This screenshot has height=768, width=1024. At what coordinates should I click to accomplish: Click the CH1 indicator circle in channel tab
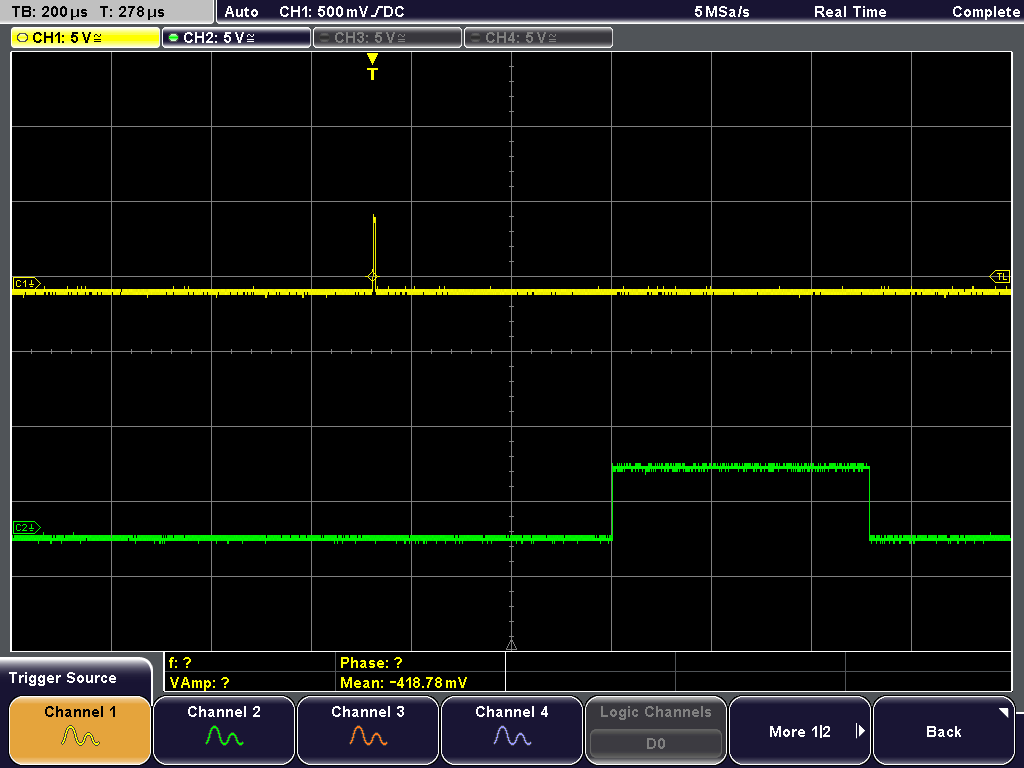[22, 38]
